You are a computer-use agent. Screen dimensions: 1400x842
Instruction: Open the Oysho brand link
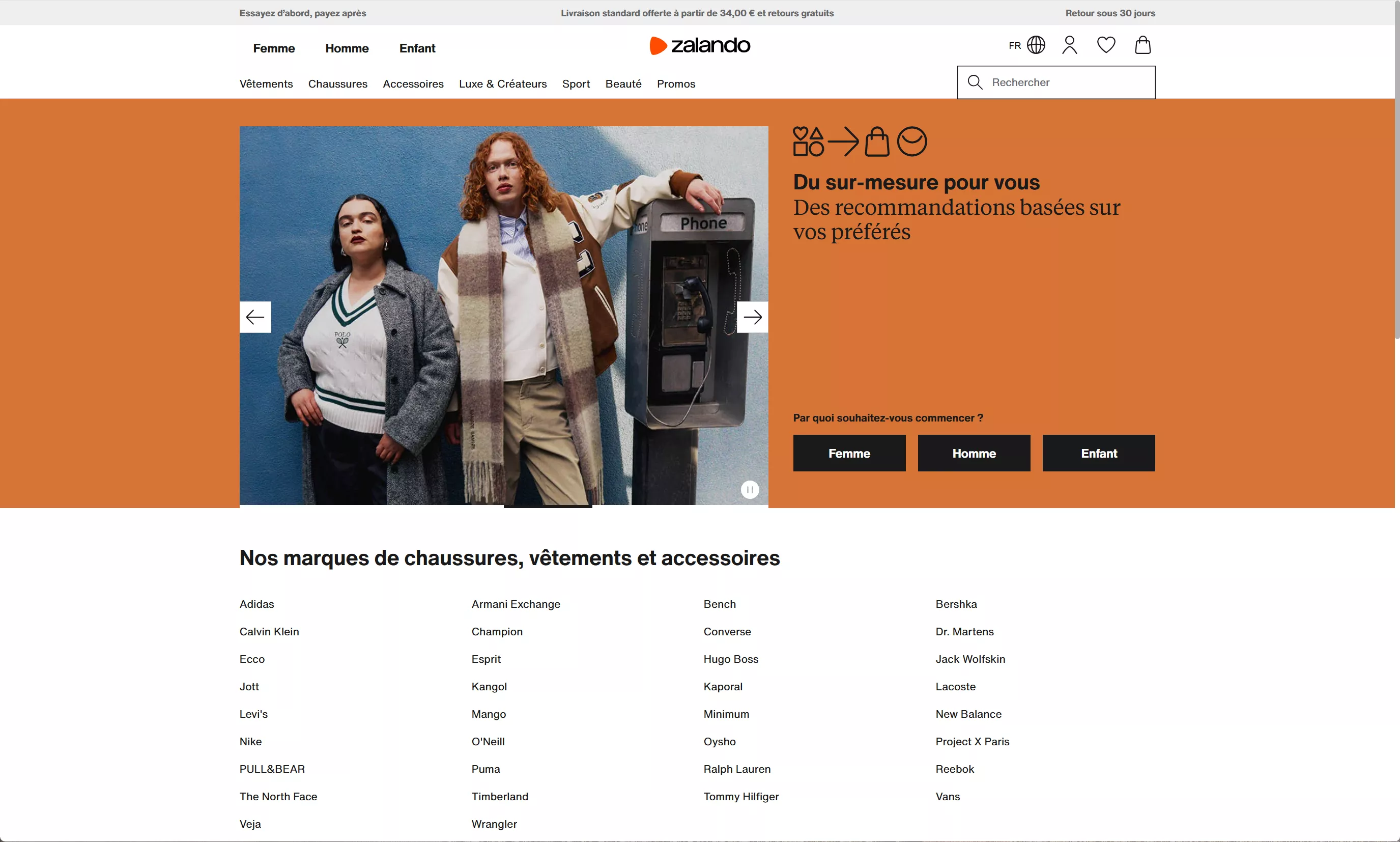720,742
